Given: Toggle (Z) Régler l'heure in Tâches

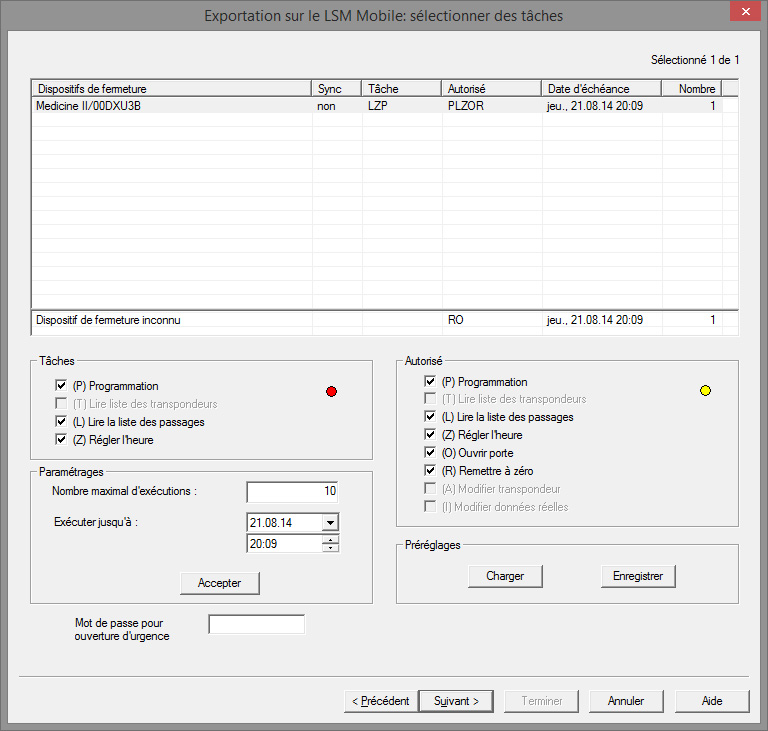Looking at the screenshot, I should (63, 440).
